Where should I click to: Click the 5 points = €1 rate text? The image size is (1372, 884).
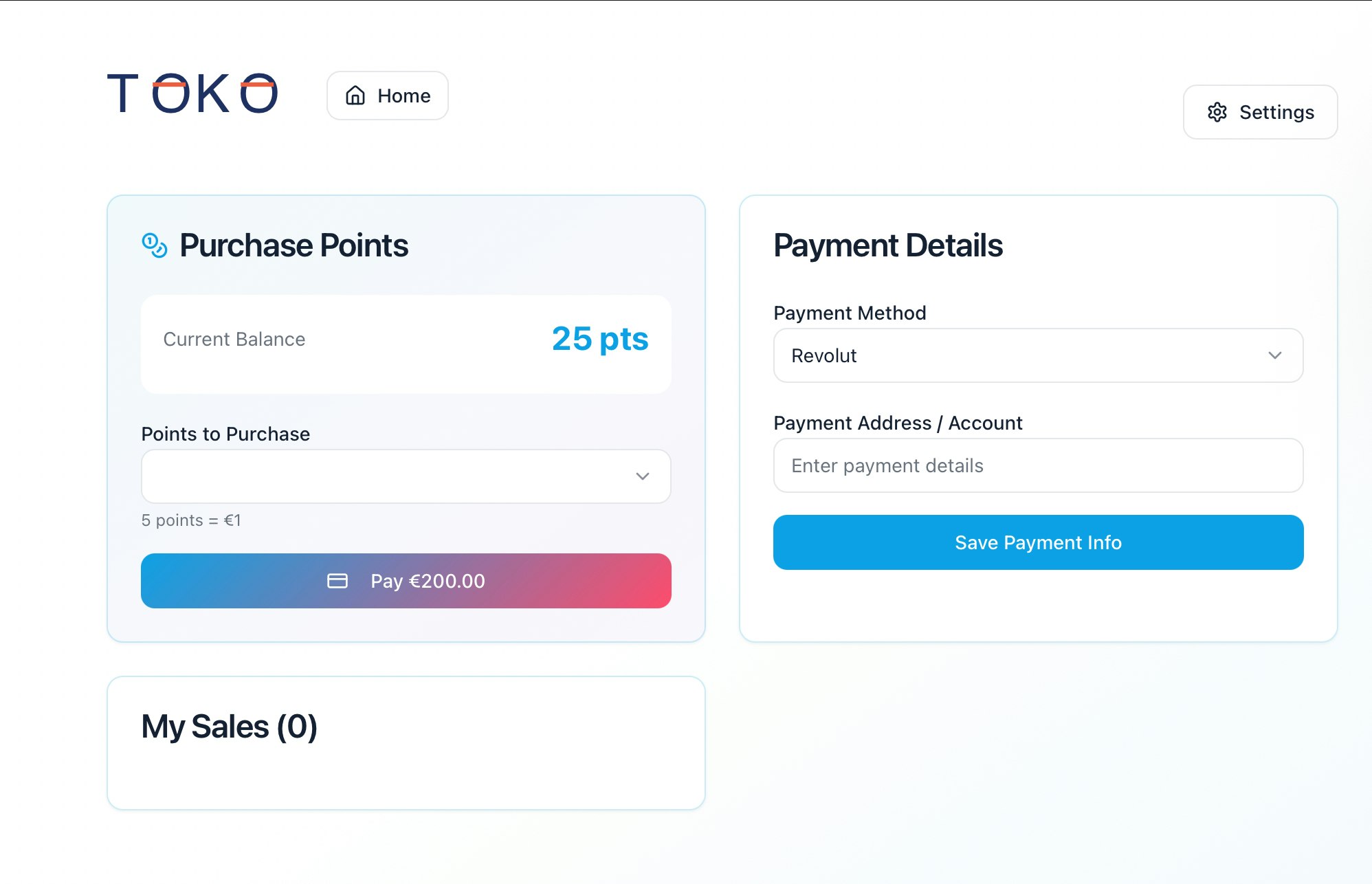[192, 520]
